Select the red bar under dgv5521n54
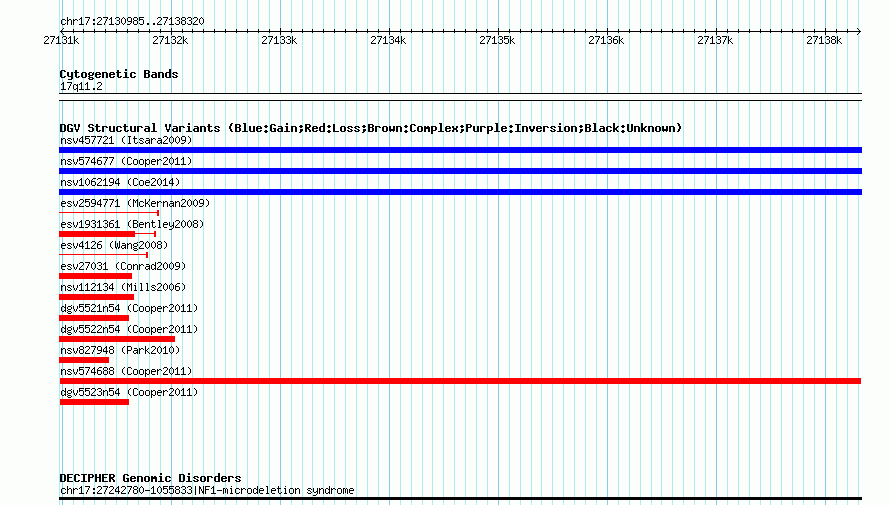The width and height of the screenshot is (890, 505). (94, 318)
